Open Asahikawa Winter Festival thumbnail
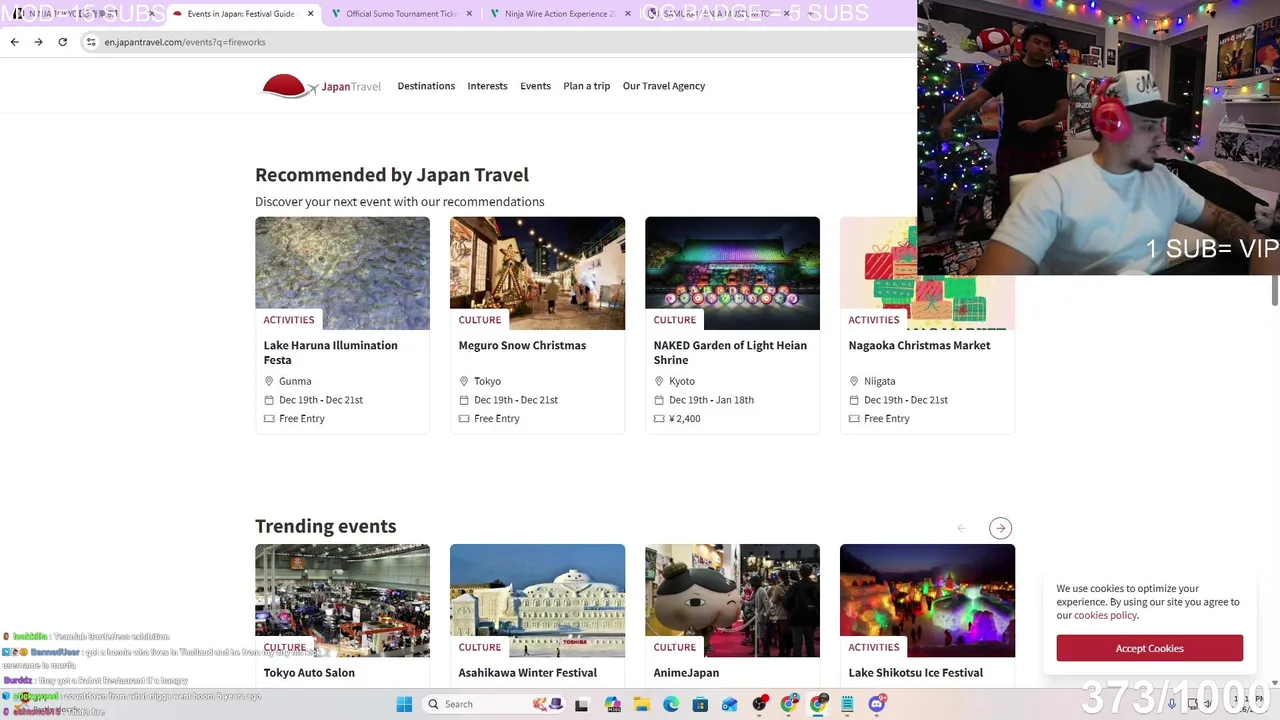The image size is (1280, 720). click(x=537, y=600)
